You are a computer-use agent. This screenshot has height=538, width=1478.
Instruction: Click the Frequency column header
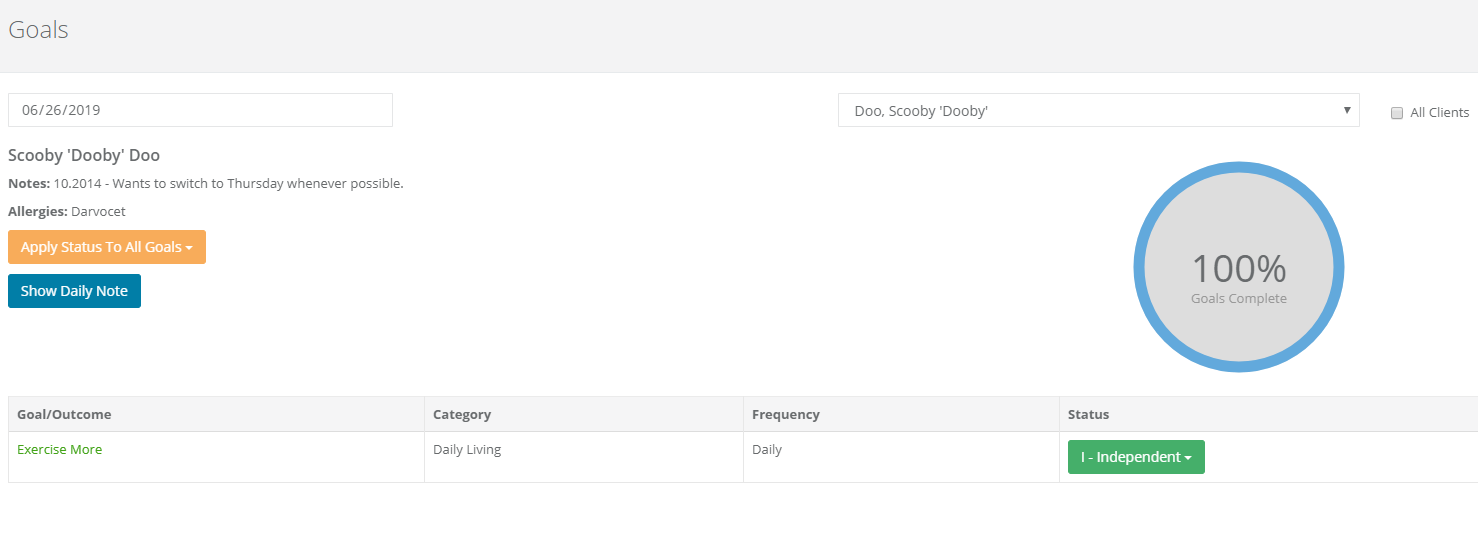pos(786,414)
